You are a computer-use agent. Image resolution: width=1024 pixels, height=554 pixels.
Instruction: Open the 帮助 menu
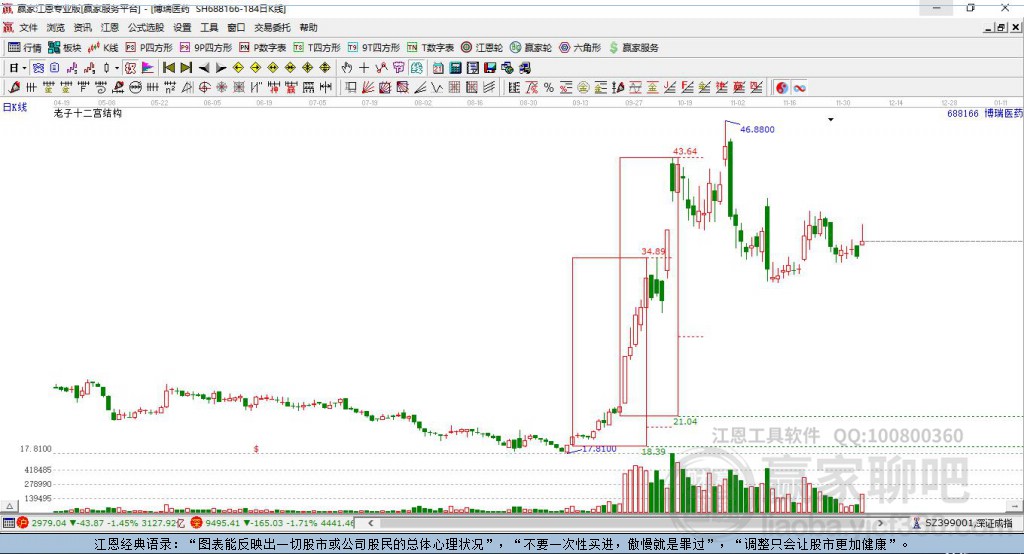pyautogui.click(x=308, y=27)
